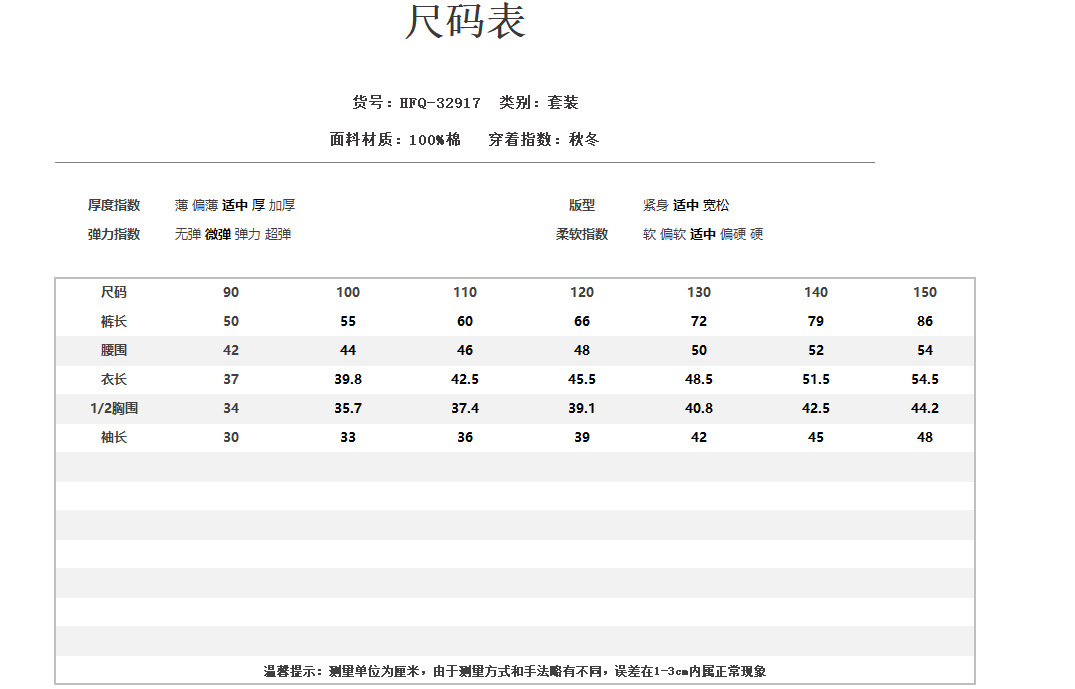Click the 裤长 row header

point(114,321)
